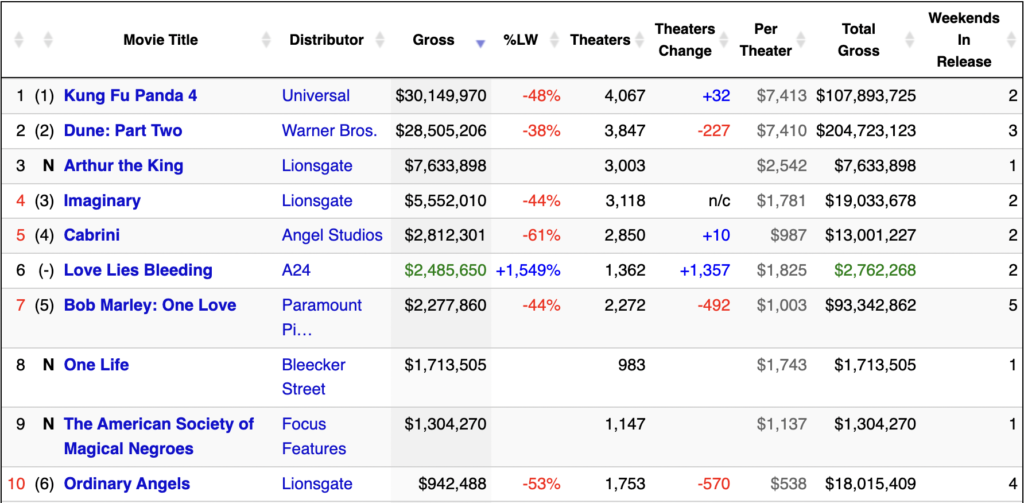Screen dimensions: 1024x503
Task: Sort table by Theaters Change column header
Action: (x=685, y=40)
